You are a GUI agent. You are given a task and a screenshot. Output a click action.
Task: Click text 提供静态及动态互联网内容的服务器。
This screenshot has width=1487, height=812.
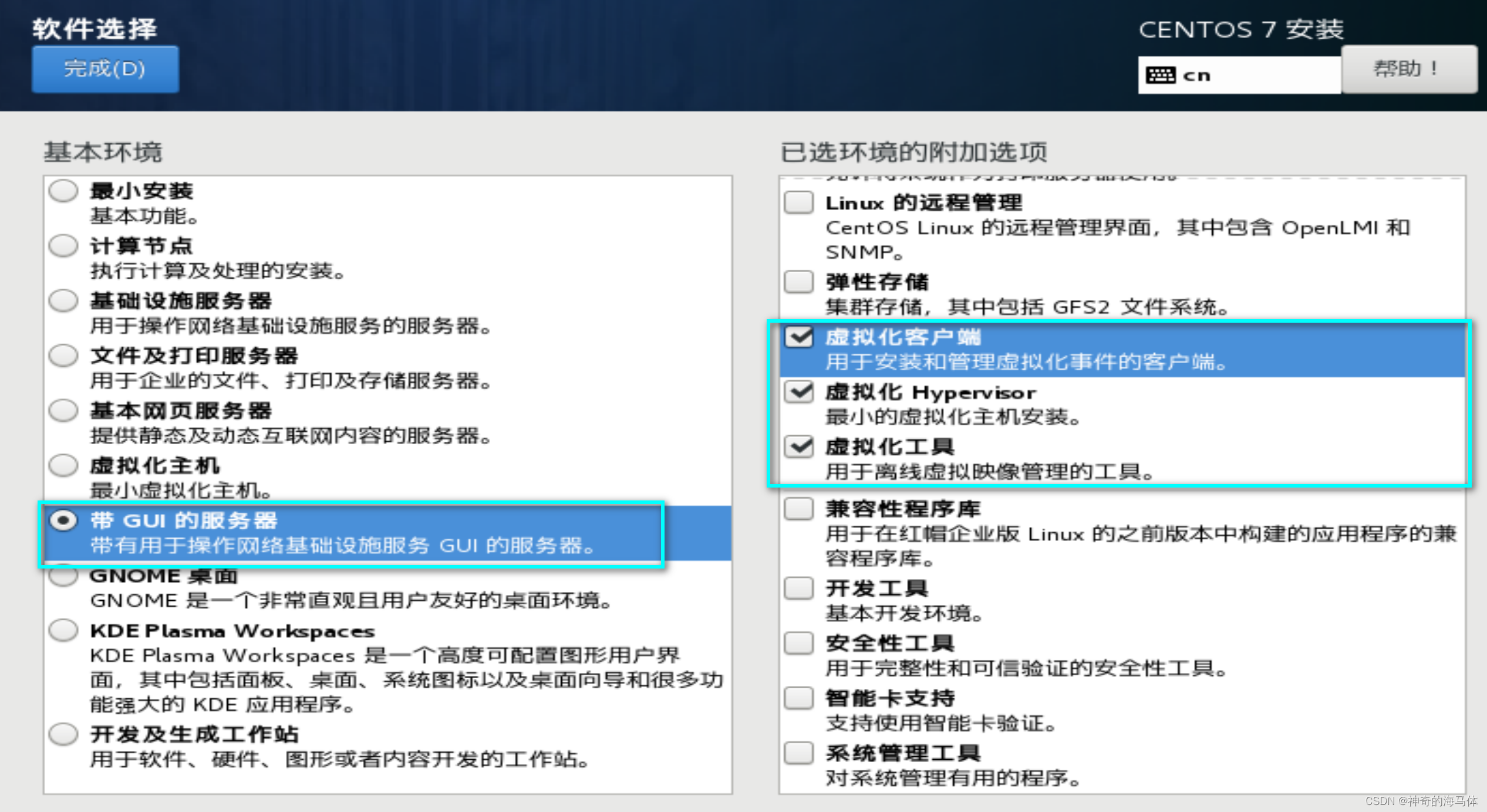tap(291, 435)
